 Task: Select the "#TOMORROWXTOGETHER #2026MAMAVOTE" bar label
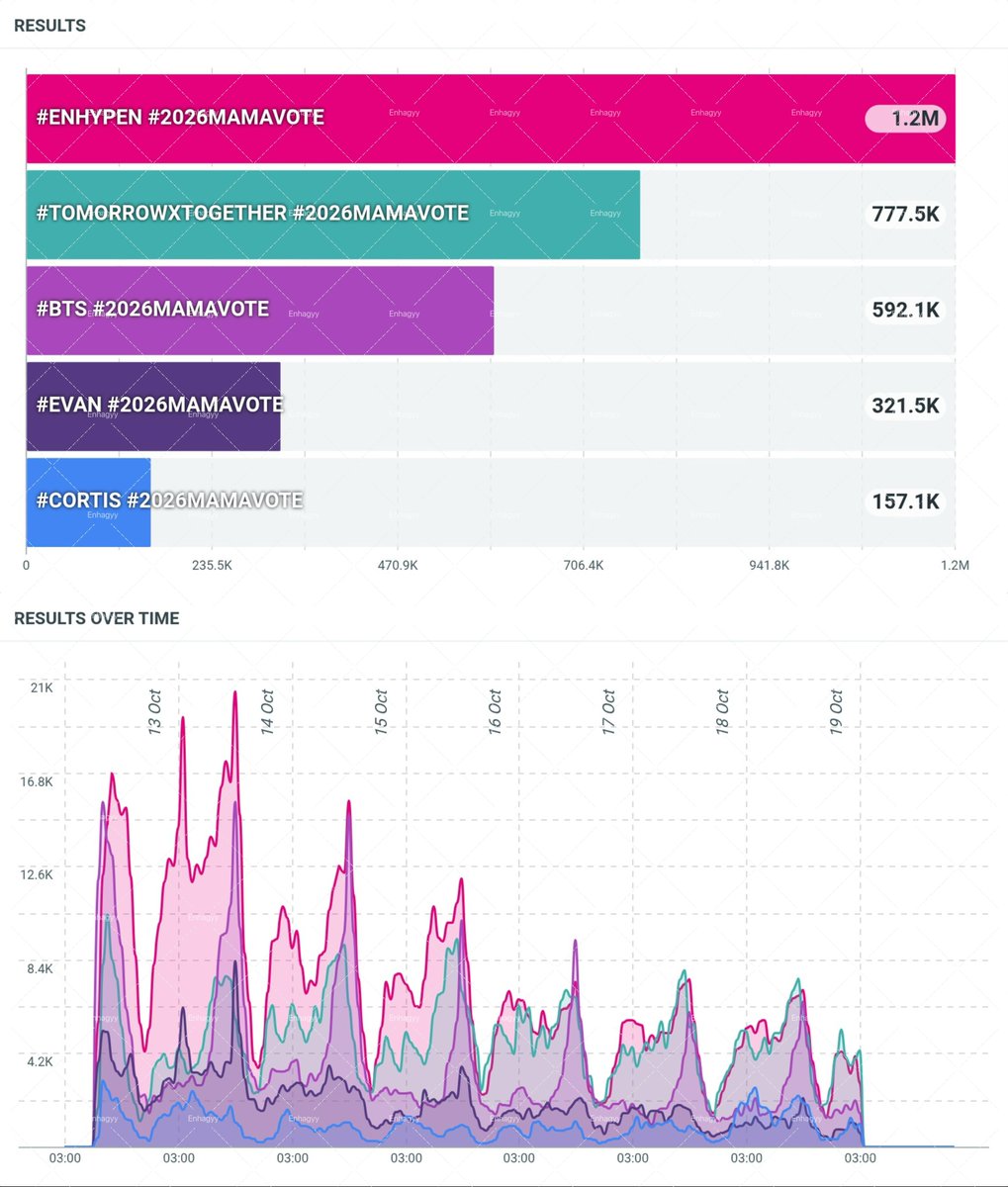pos(252,213)
